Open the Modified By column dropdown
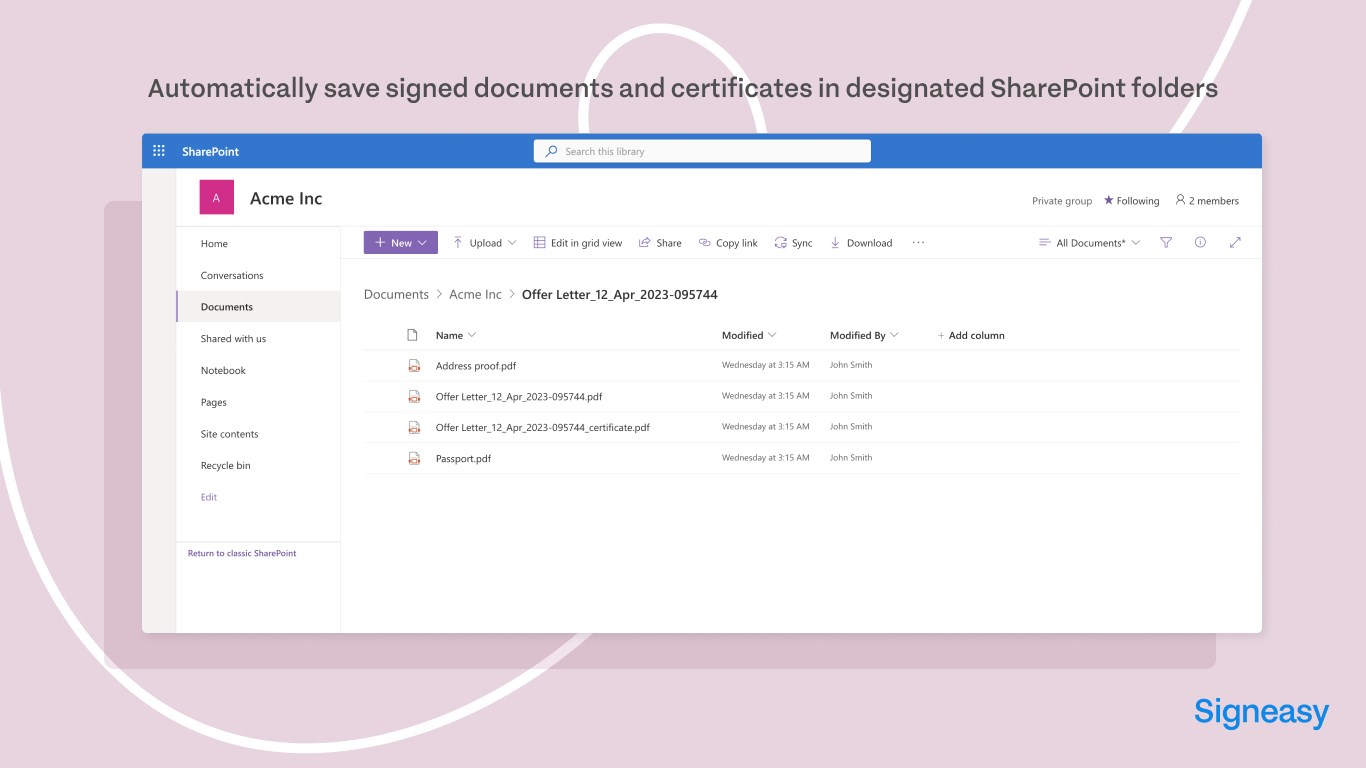 864,336
